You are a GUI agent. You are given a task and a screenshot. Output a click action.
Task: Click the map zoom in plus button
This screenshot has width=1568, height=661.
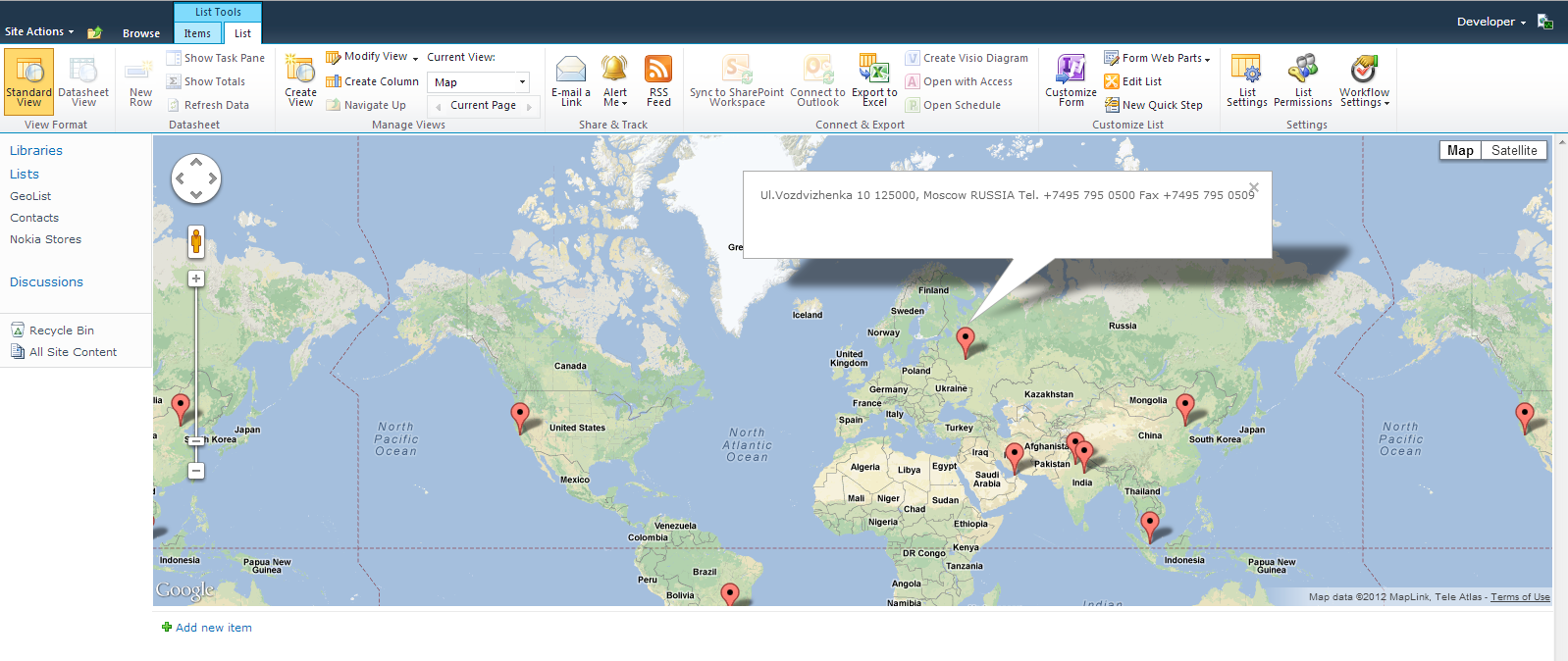pyautogui.click(x=196, y=279)
